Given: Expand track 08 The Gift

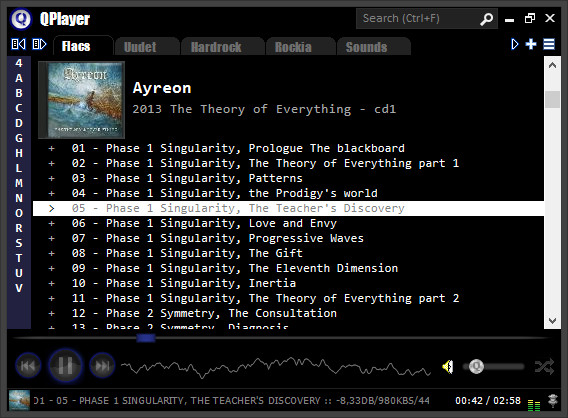Looking at the screenshot, I should click(x=52, y=254).
